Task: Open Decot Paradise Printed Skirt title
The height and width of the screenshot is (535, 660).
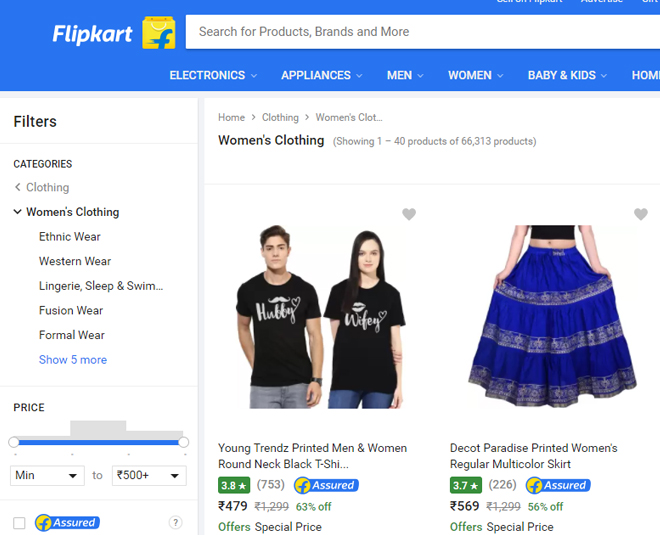Action: click(x=533, y=456)
